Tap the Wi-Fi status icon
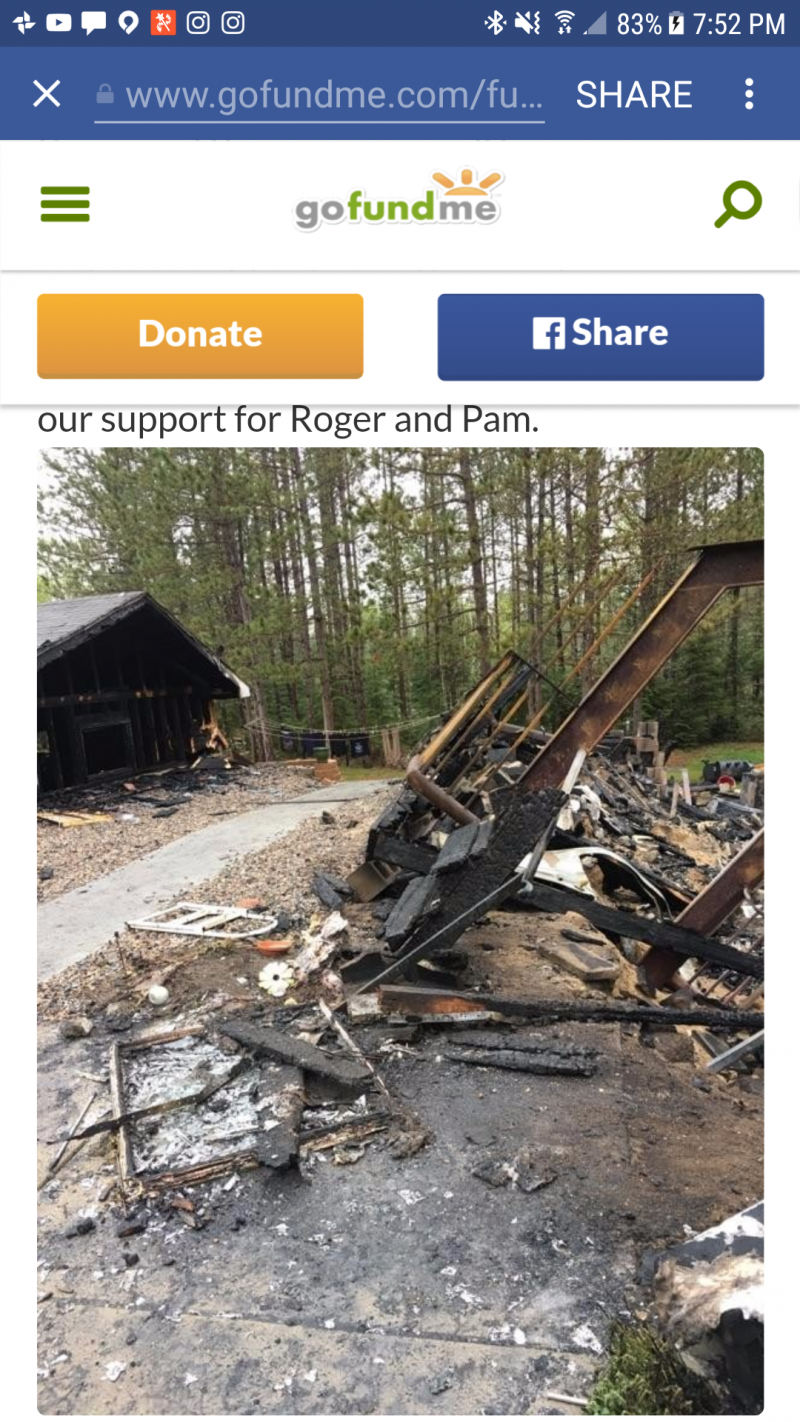800x1422 pixels. coord(565,23)
